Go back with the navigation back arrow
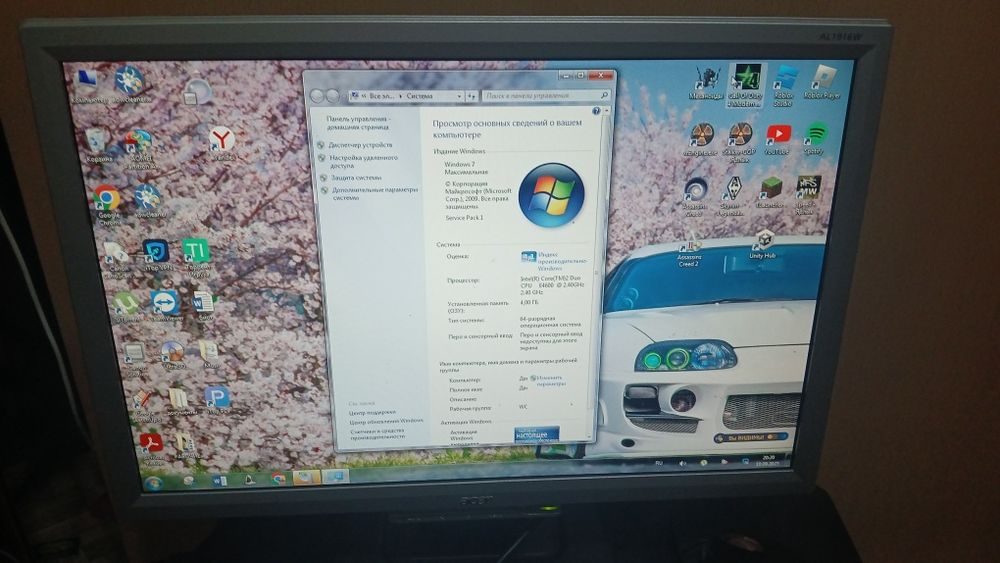The height and width of the screenshot is (563, 1000). point(317,96)
